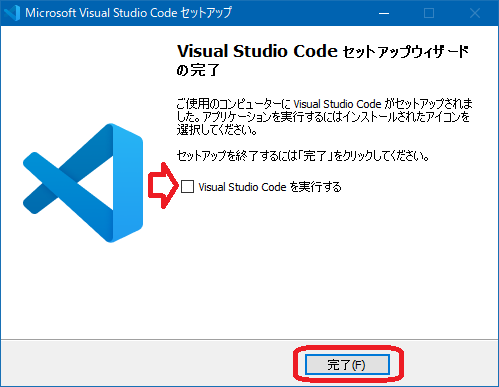Click the '選択してください。' line
Screen dimensions: 499x387
coord(217,129)
